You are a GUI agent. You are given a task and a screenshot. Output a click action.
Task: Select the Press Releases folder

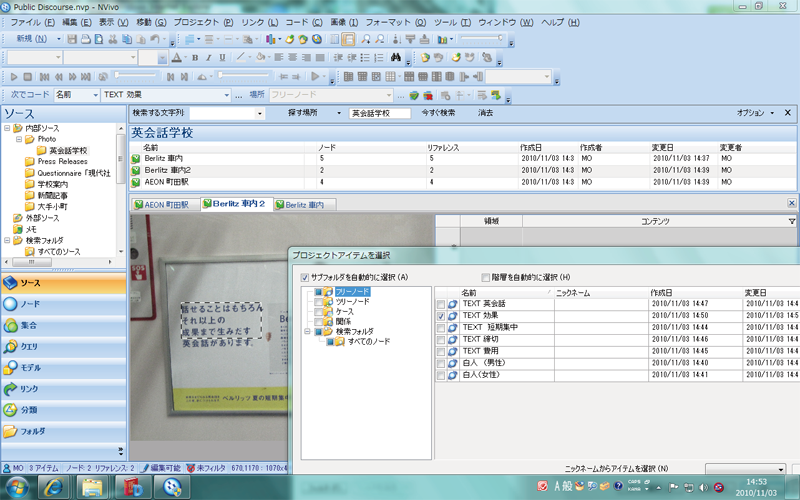coord(62,161)
